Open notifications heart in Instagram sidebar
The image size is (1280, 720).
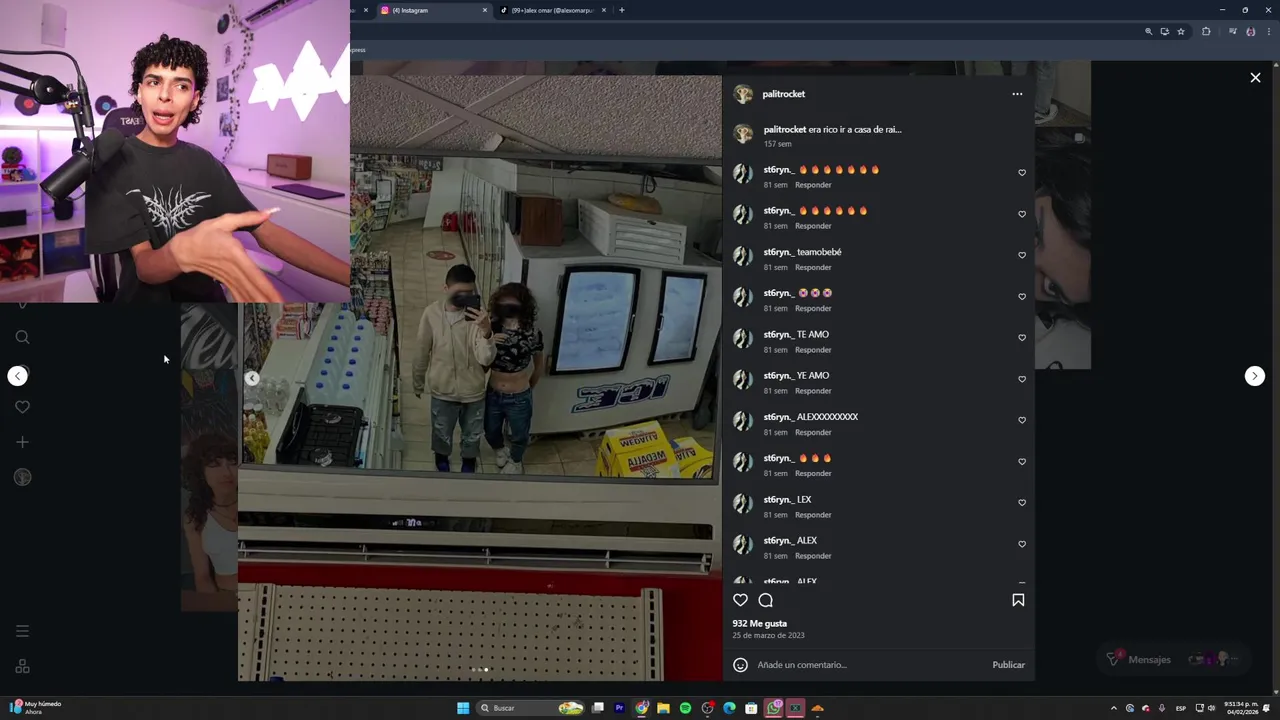click(x=22, y=407)
